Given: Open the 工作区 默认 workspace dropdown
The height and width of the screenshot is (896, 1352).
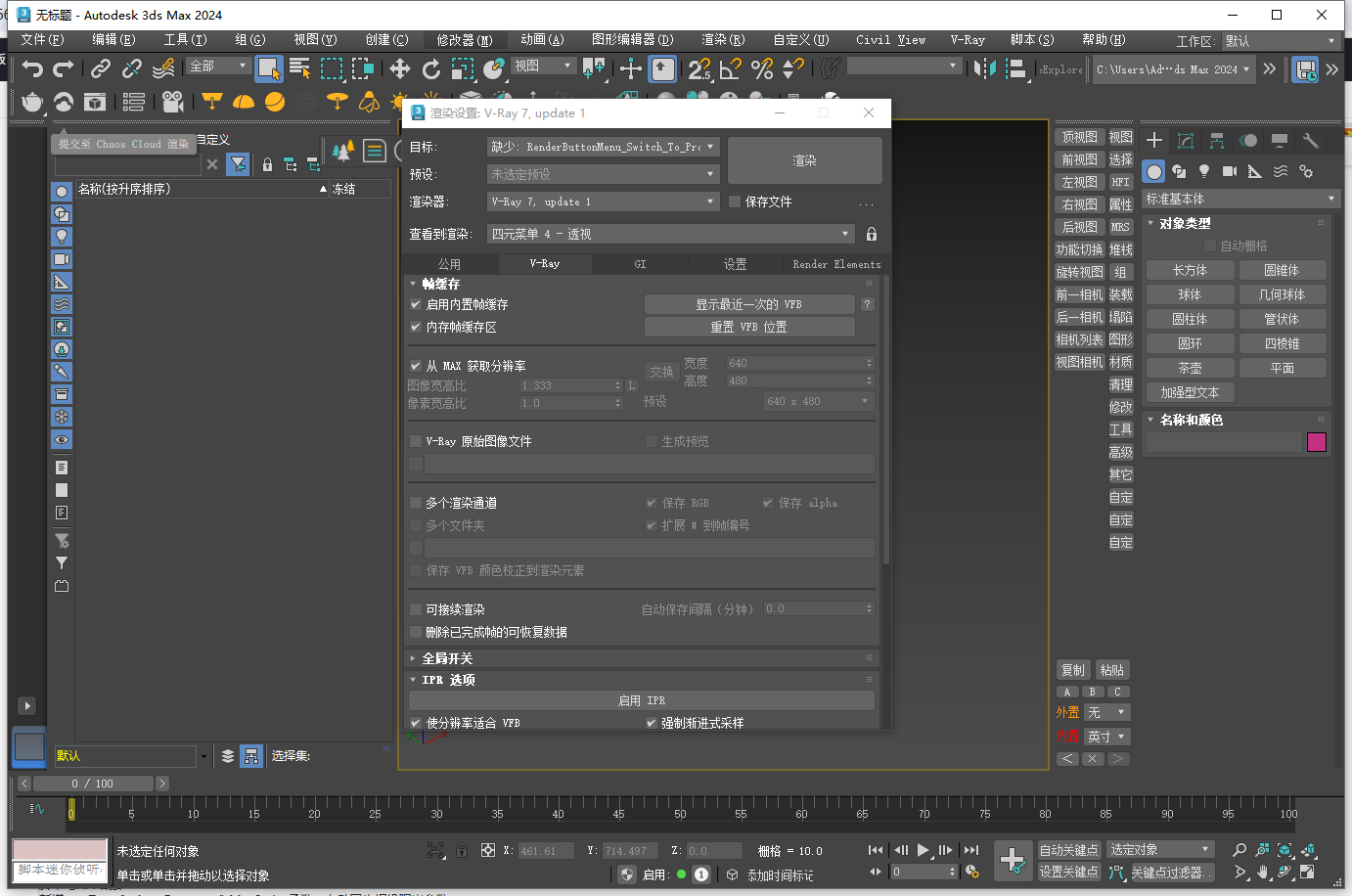Looking at the screenshot, I should point(1280,41).
